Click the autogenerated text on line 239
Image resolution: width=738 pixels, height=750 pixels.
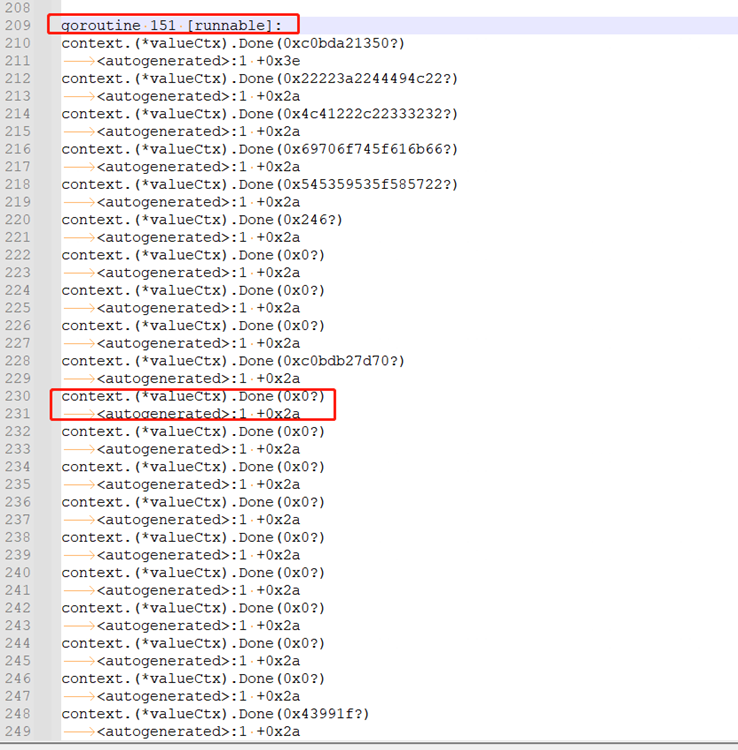tap(198, 555)
